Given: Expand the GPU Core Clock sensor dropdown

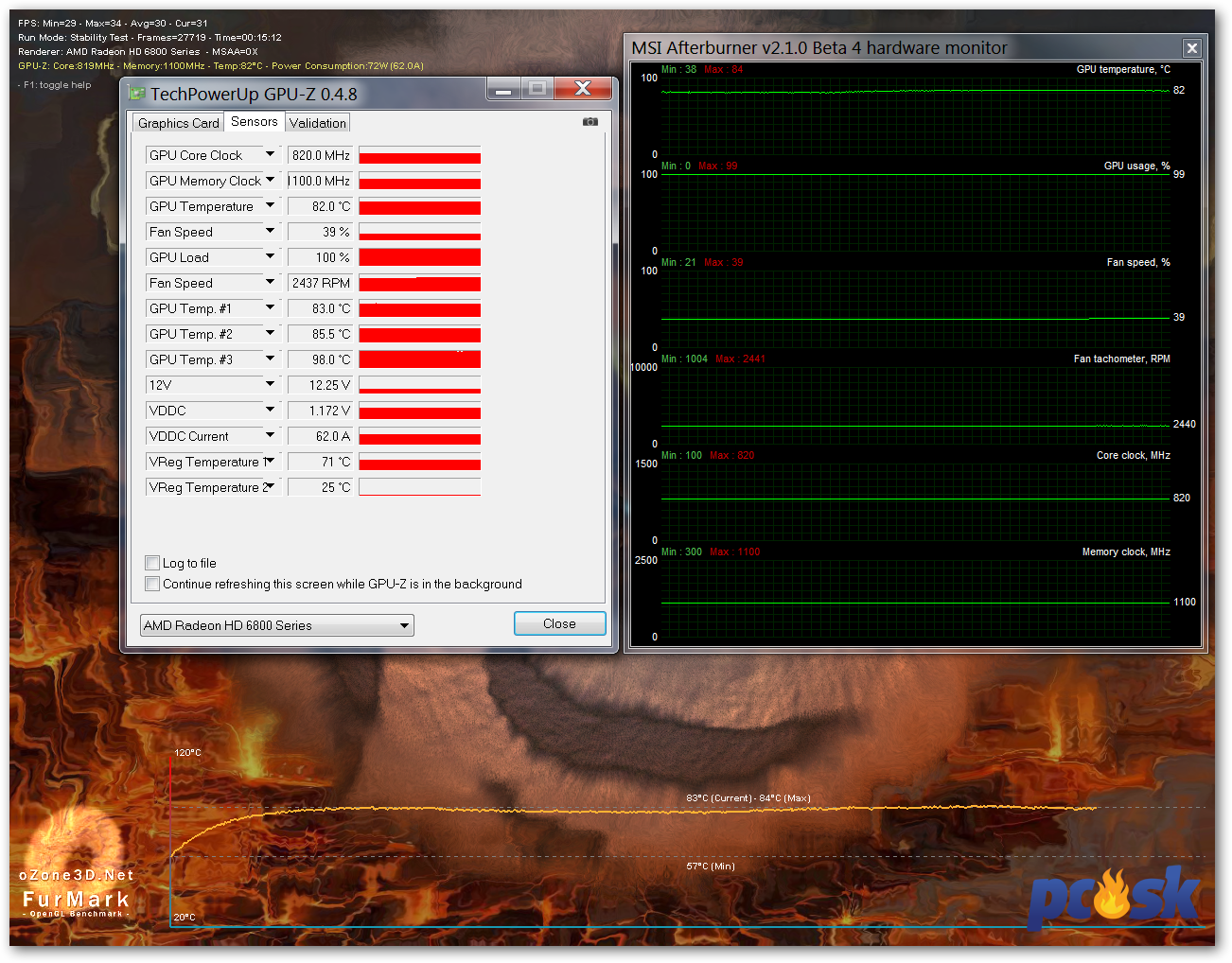Looking at the screenshot, I should click(x=270, y=154).
